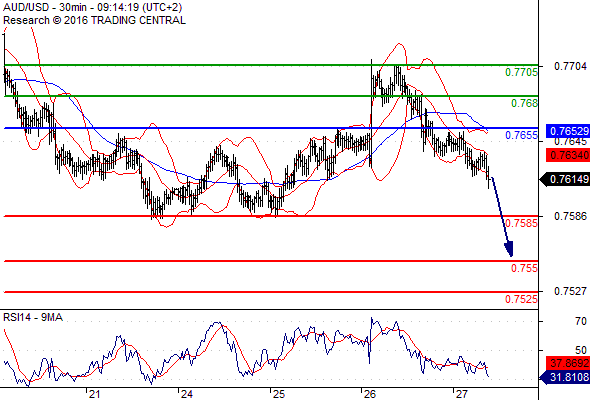
Task: Click the dark blue downward forecast arrow
Action: 502,217
